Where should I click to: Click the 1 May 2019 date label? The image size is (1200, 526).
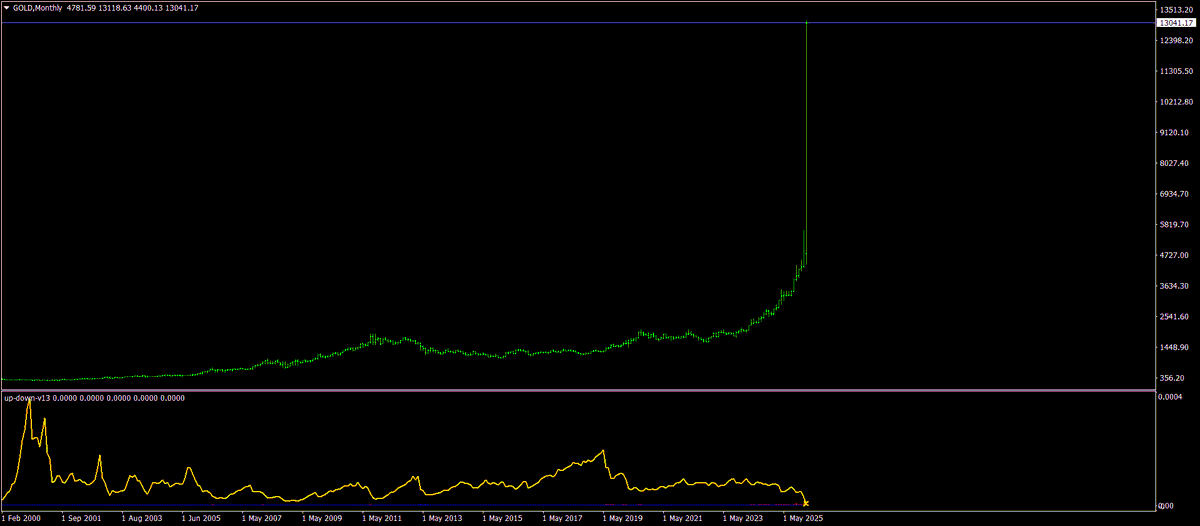pos(621,519)
